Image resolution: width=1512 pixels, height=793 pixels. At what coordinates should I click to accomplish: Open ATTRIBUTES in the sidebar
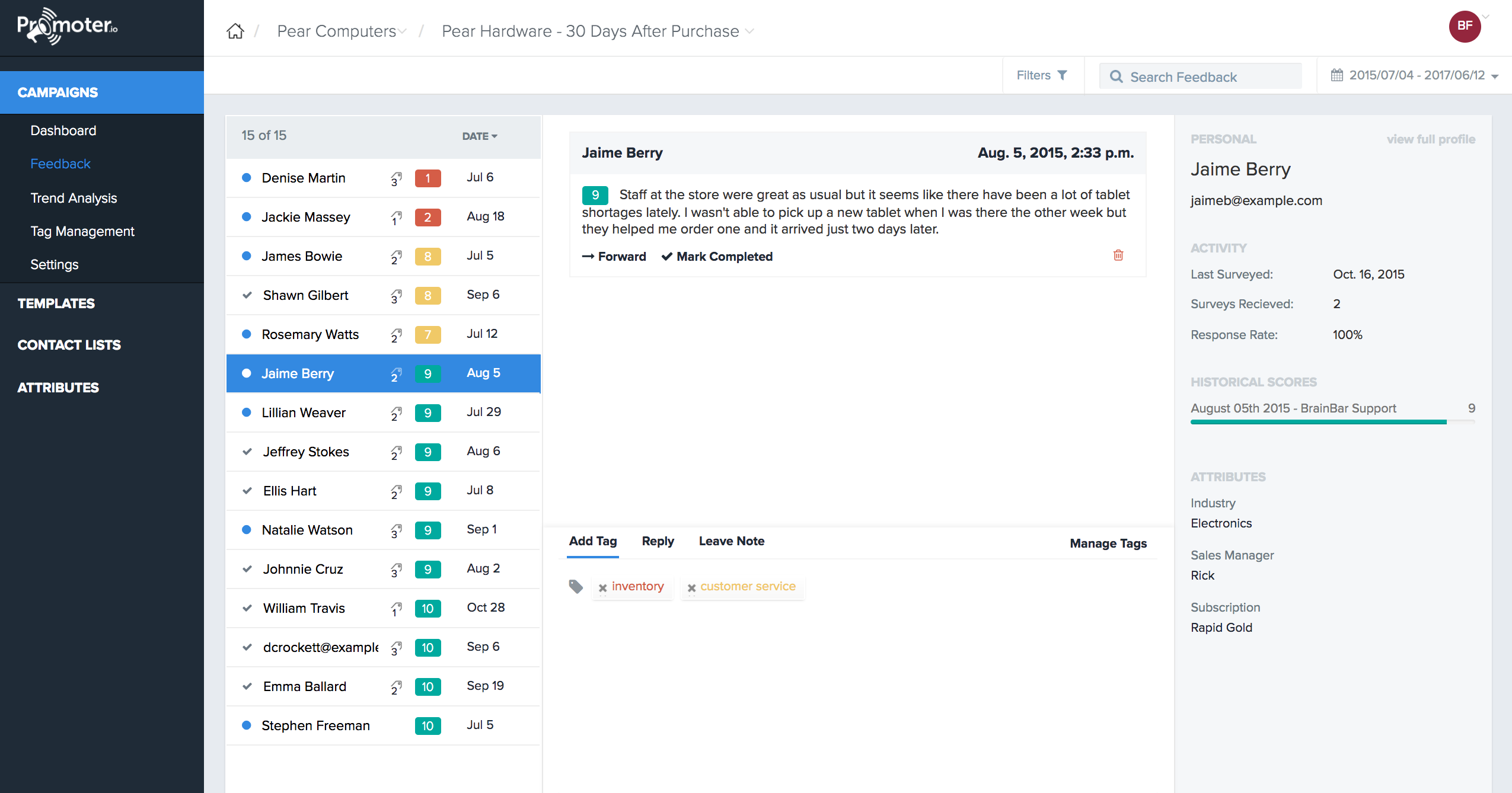pyautogui.click(x=58, y=388)
